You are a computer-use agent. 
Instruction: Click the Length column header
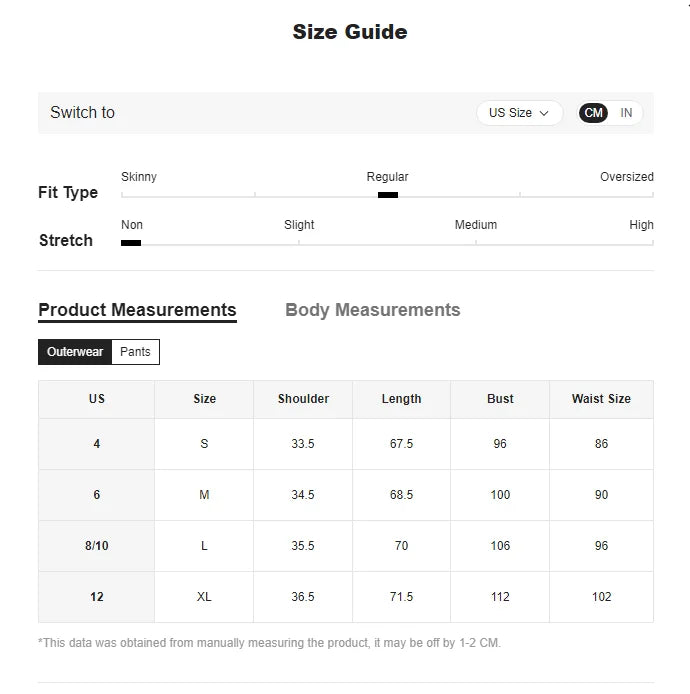point(401,399)
